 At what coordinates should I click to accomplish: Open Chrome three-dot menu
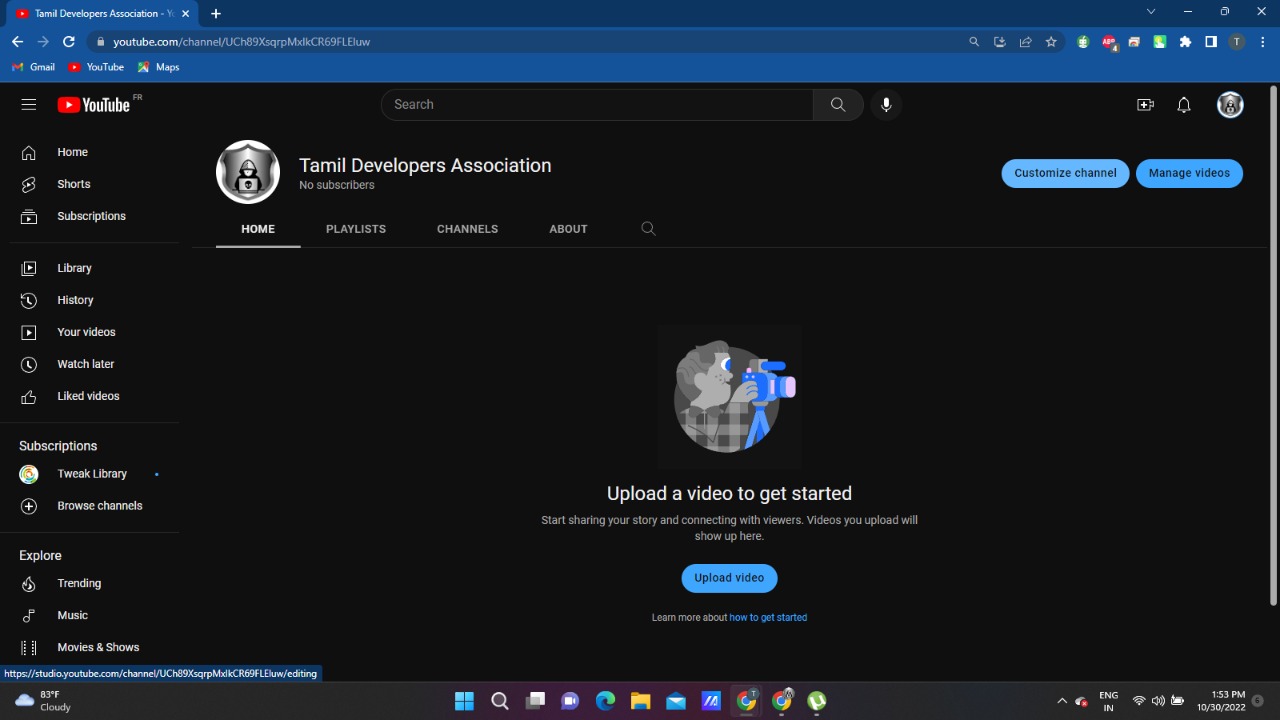pyautogui.click(x=1263, y=42)
